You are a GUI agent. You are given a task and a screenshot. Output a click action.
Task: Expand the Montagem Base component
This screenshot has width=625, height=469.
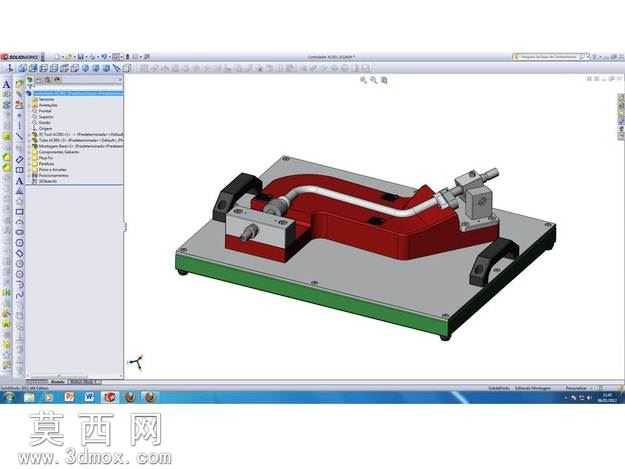tap(29, 146)
